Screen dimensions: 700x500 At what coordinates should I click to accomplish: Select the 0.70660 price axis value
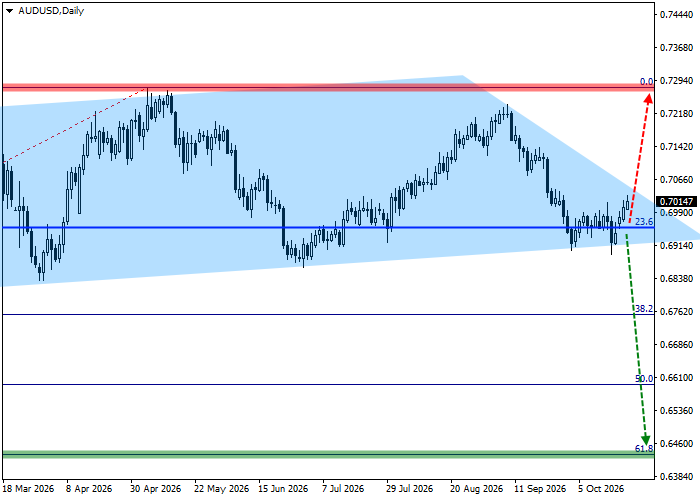tap(677, 180)
